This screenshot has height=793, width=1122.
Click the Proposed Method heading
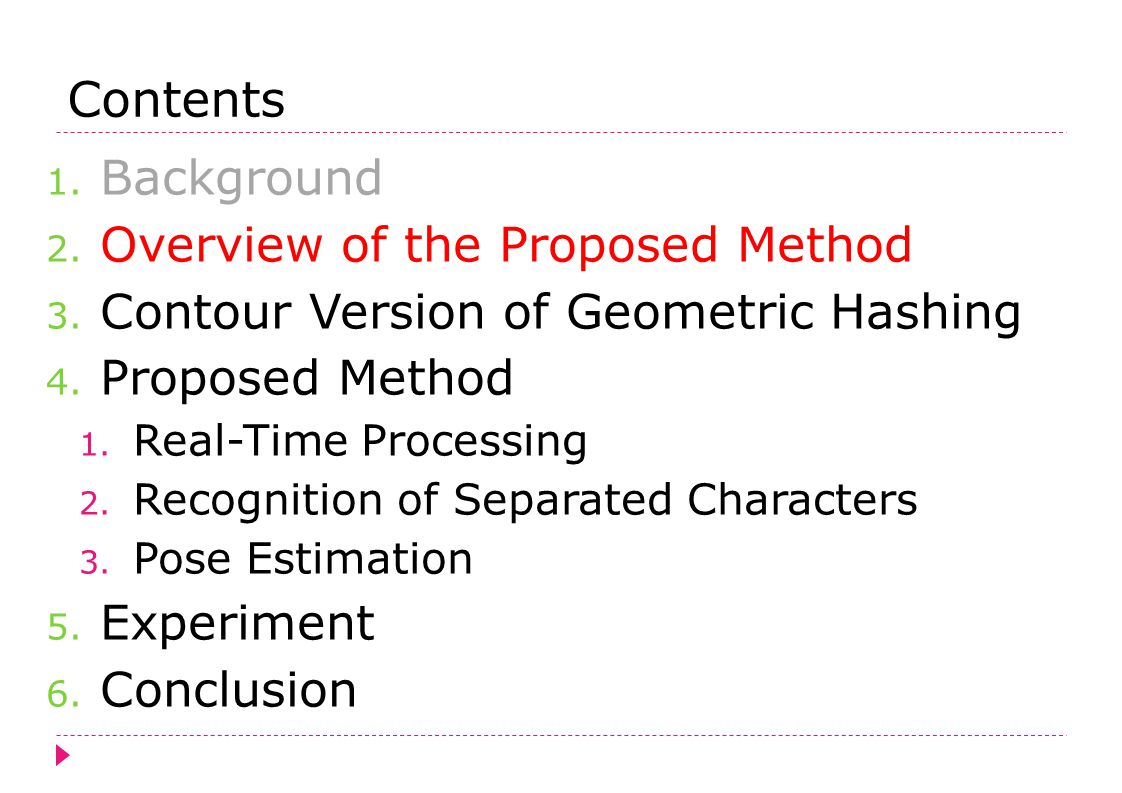(x=307, y=379)
